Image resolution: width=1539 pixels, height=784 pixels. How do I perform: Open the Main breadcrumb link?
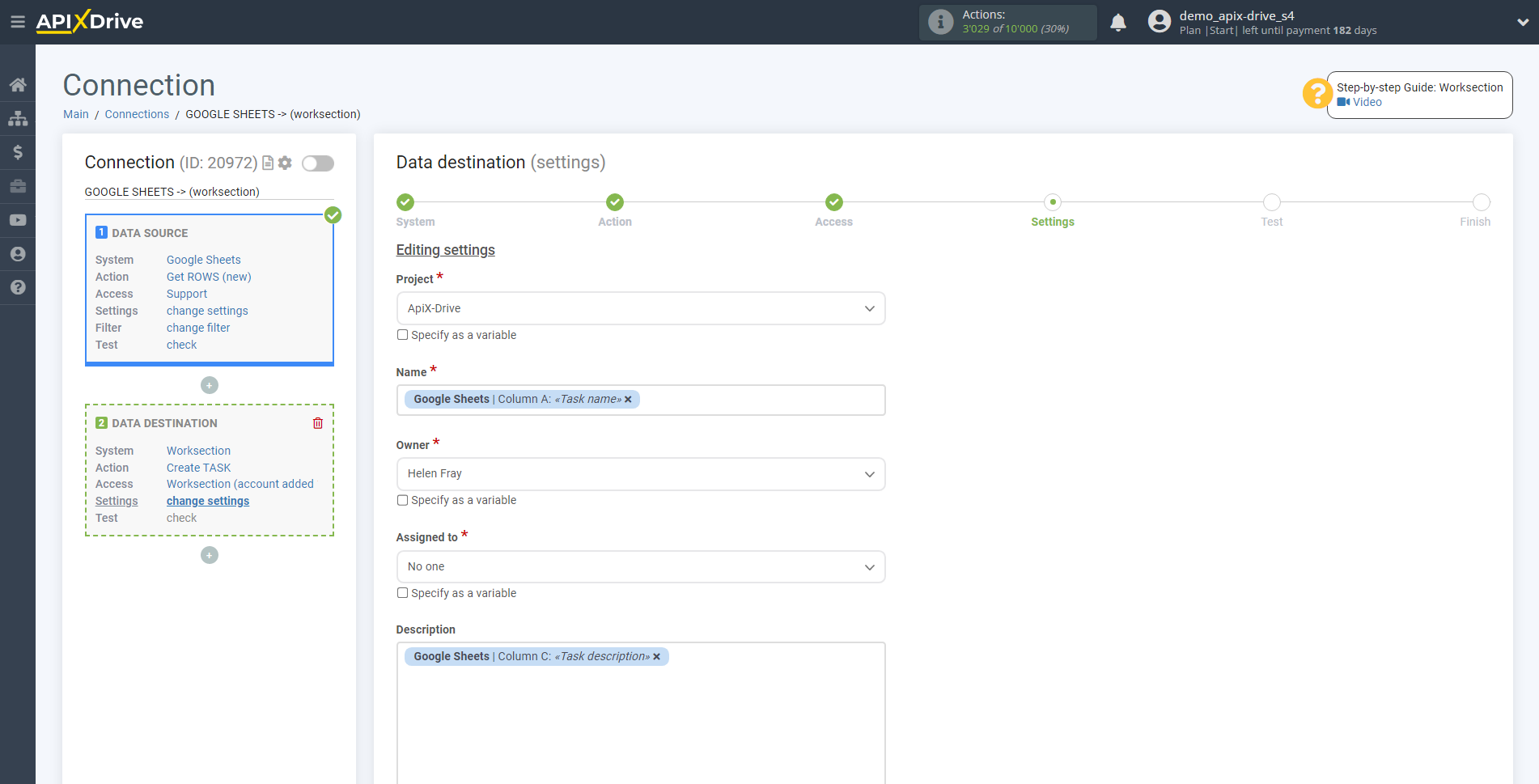pos(76,114)
